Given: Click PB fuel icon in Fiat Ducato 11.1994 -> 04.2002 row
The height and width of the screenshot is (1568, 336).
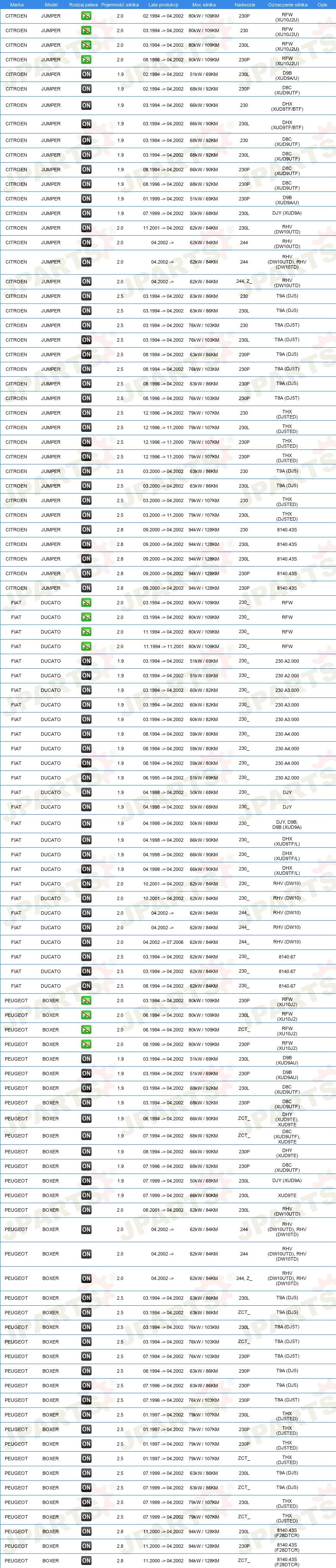Looking at the screenshot, I should click(x=86, y=632).
